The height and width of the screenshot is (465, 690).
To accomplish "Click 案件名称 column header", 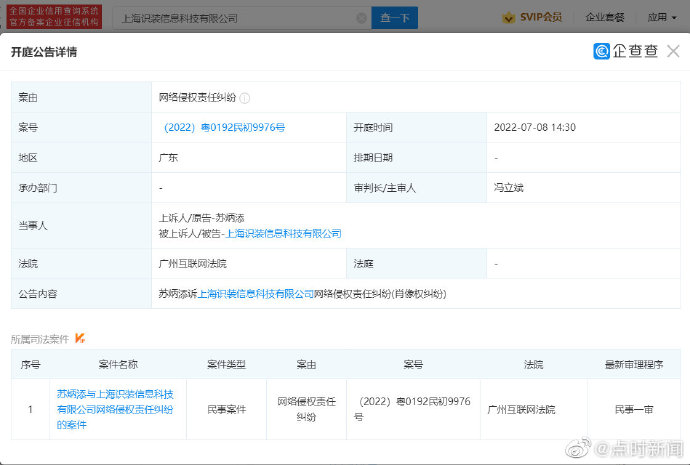I will pos(118,364).
